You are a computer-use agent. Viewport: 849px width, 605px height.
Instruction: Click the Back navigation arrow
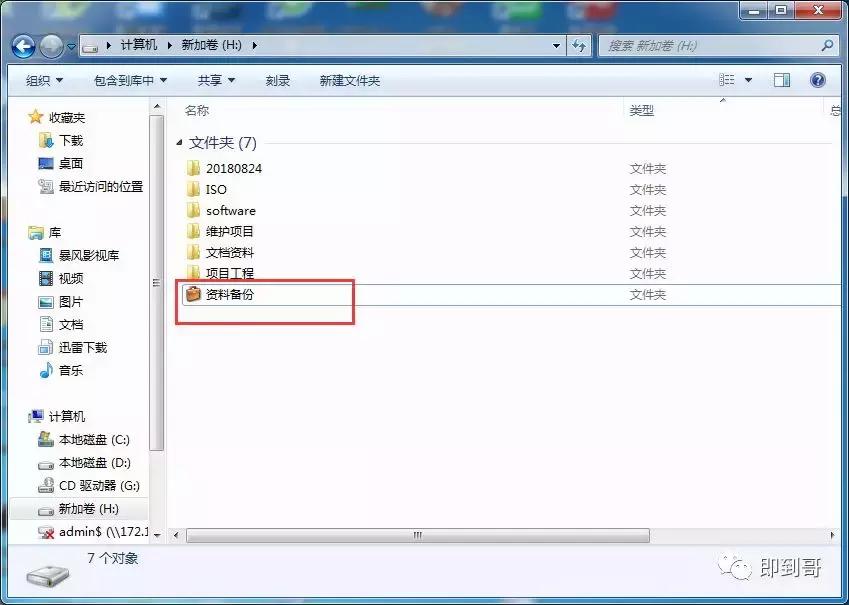pos(22,45)
